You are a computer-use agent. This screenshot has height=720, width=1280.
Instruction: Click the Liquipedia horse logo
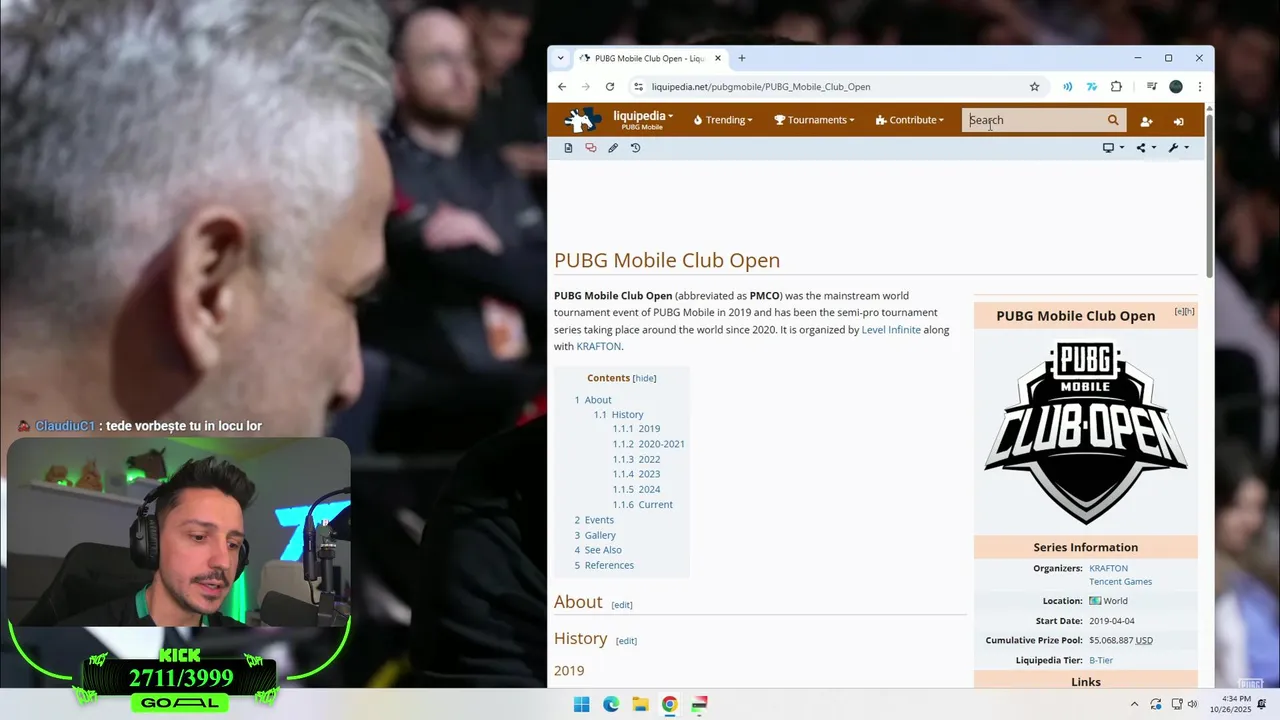582,120
